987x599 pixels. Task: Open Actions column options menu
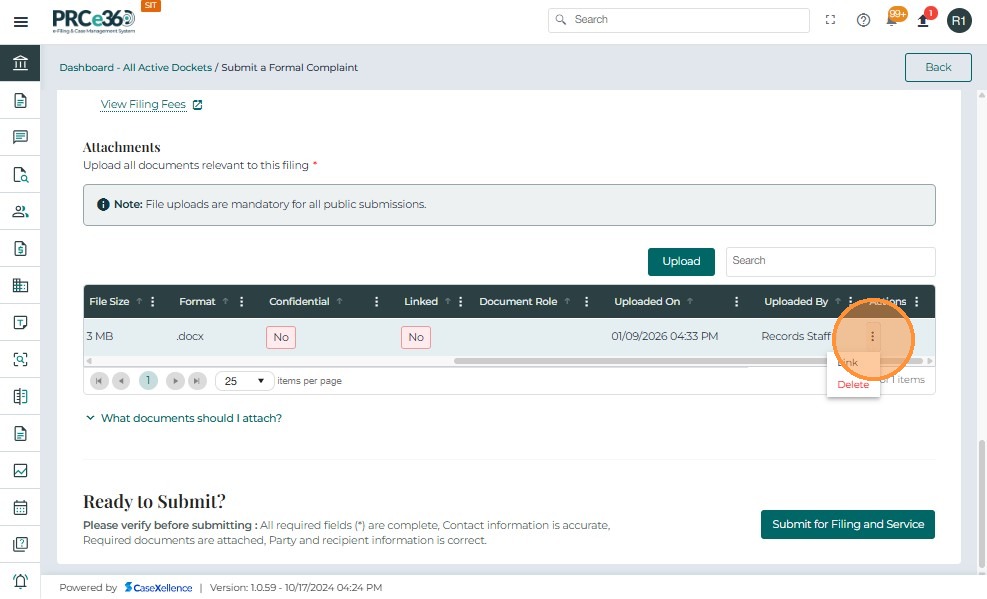coord(916,302)
